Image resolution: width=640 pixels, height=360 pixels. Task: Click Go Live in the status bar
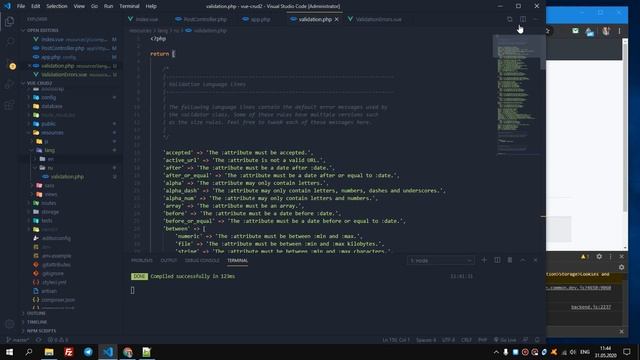[505, 340]
